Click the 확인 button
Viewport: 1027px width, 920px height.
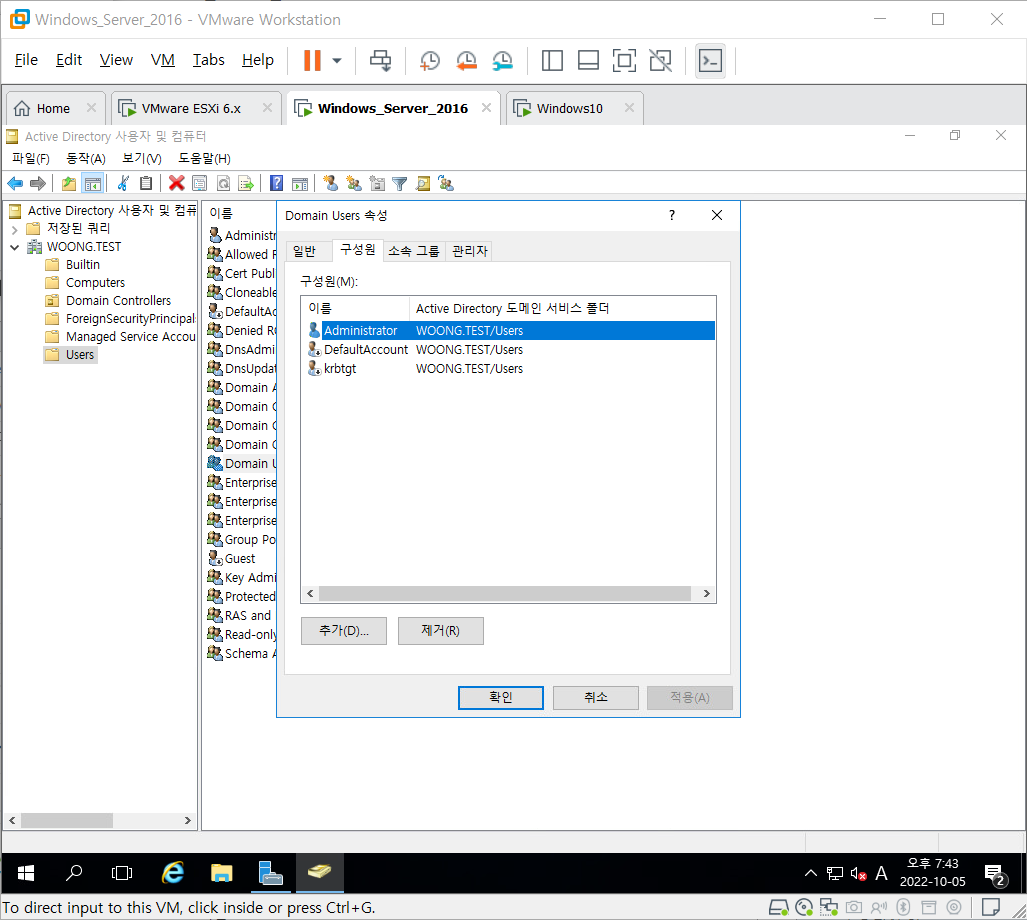(x=501, y=697)
